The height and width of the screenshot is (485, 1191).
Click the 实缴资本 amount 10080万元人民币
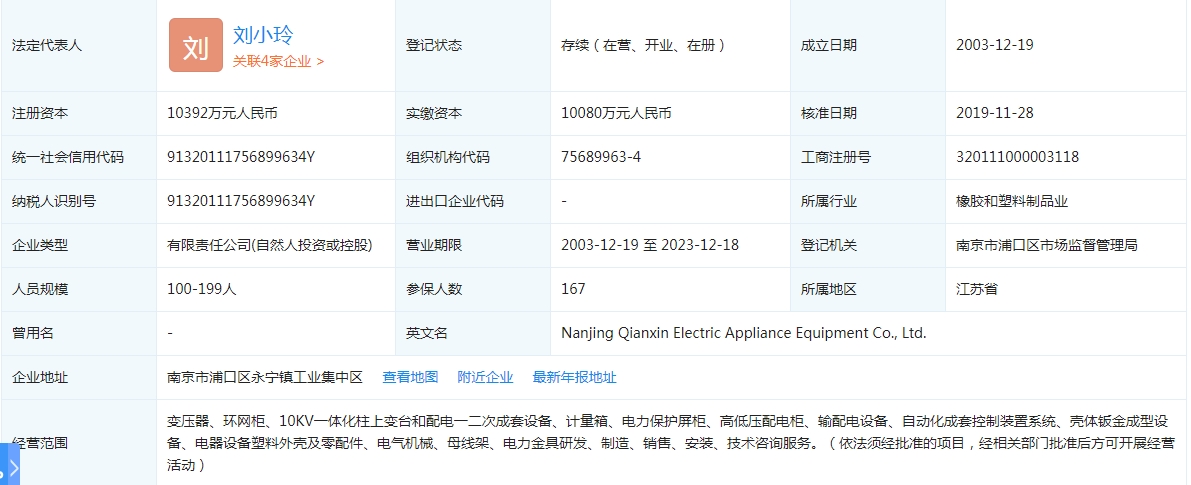click(616, 113)
